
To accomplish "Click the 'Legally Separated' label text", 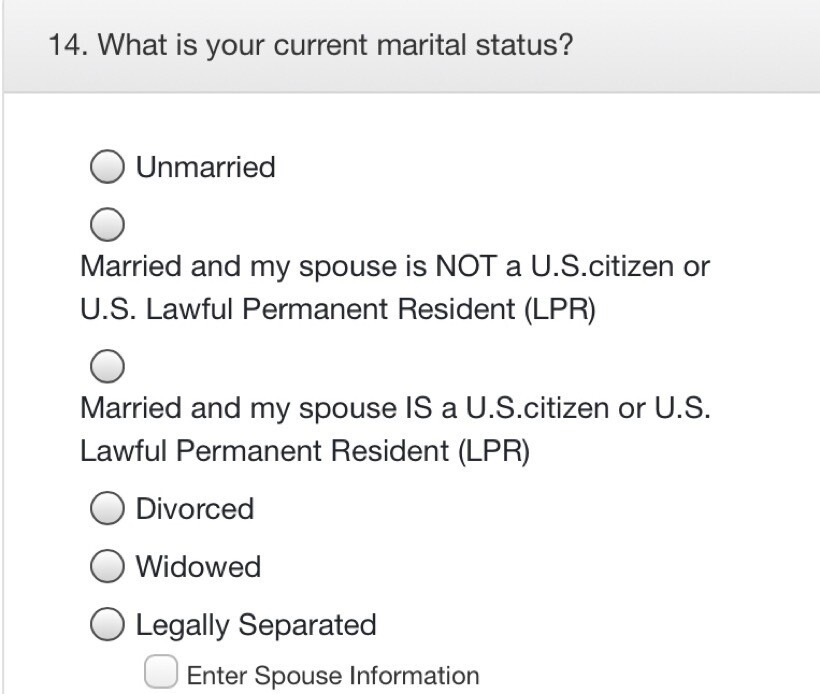I will [x=256, y=625].
